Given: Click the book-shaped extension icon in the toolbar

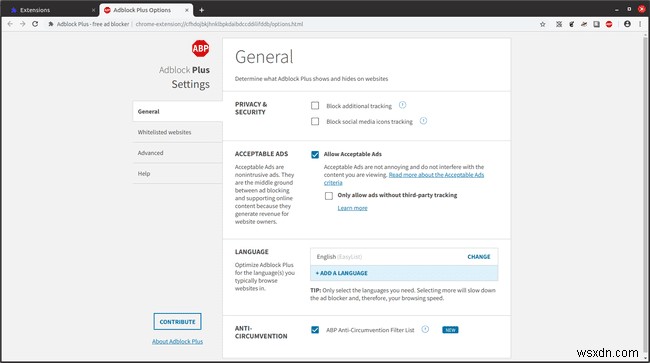Looking at the screenshot, I should tap(596, 24).
